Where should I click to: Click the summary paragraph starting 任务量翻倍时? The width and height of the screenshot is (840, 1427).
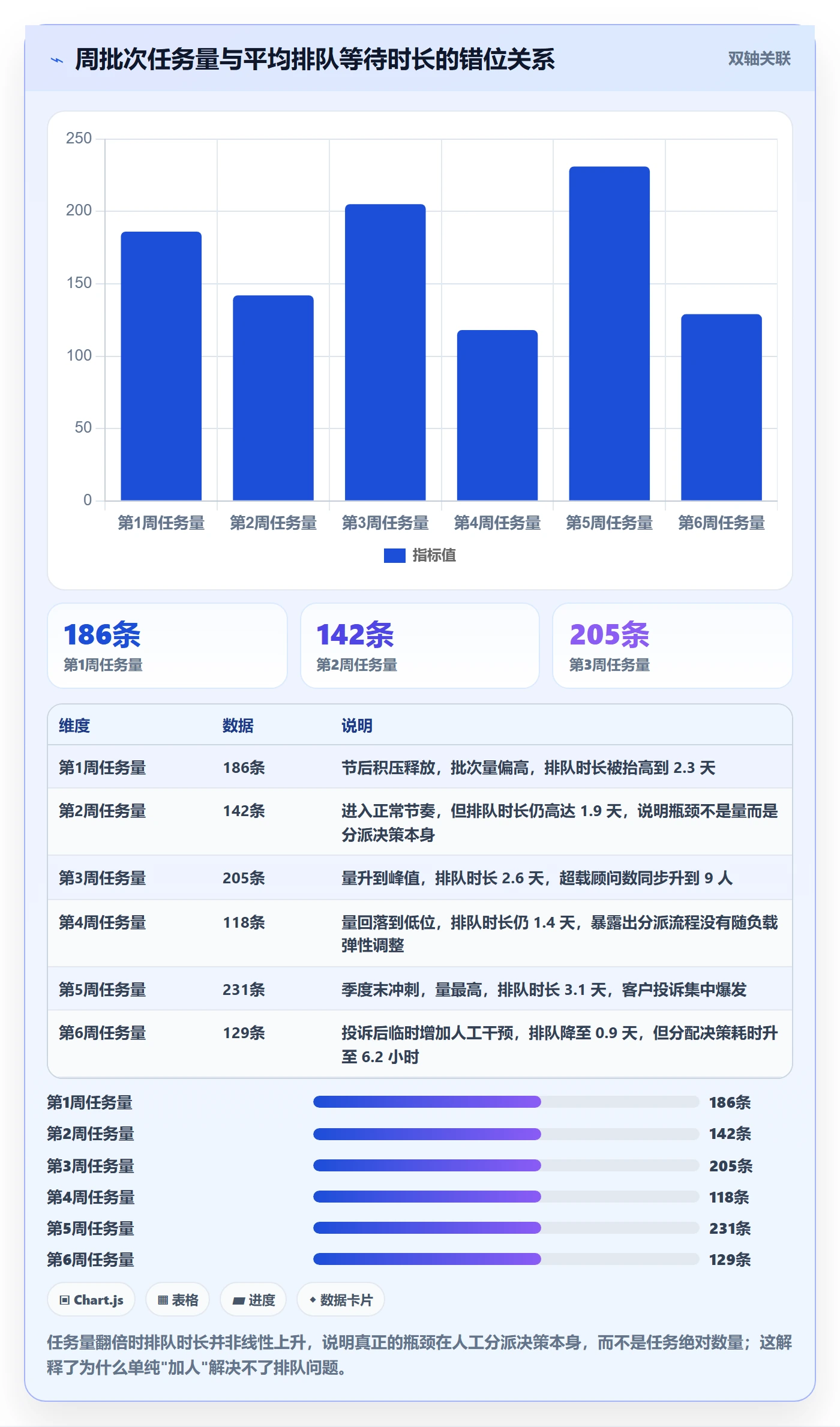pyautogui.click(x=420, y=1355)
